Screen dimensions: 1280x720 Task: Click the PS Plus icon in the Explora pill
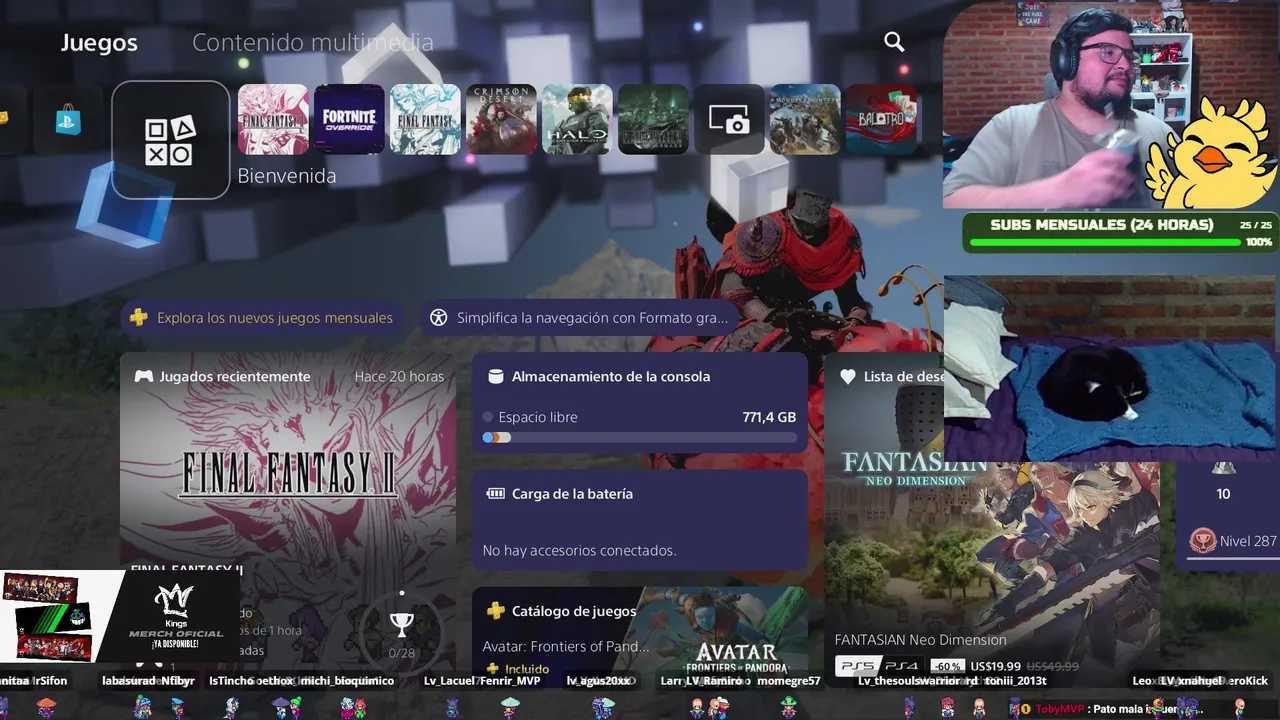point(140,318)
